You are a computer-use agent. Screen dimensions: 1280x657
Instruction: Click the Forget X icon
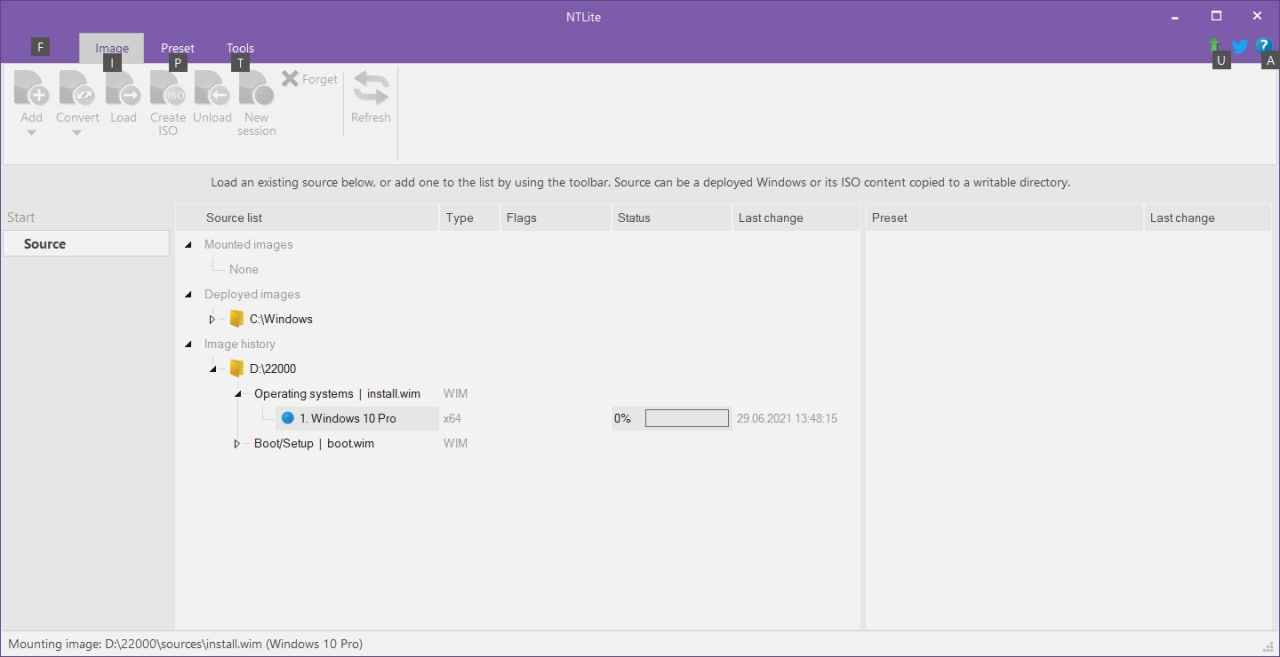click(290, 79)
